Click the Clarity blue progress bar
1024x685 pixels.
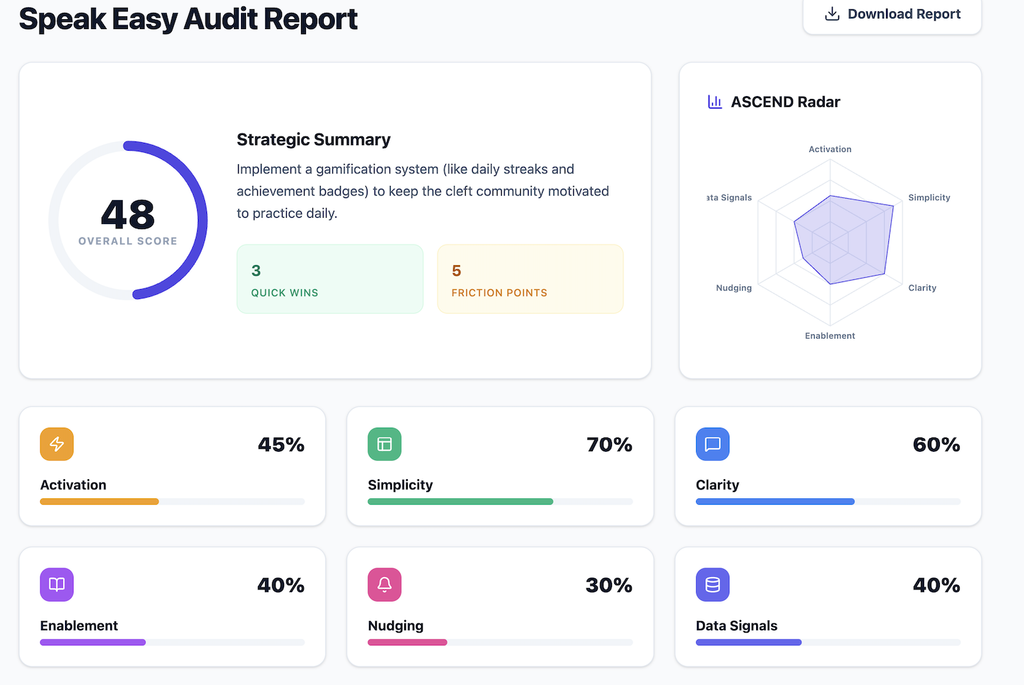[828, 502]
